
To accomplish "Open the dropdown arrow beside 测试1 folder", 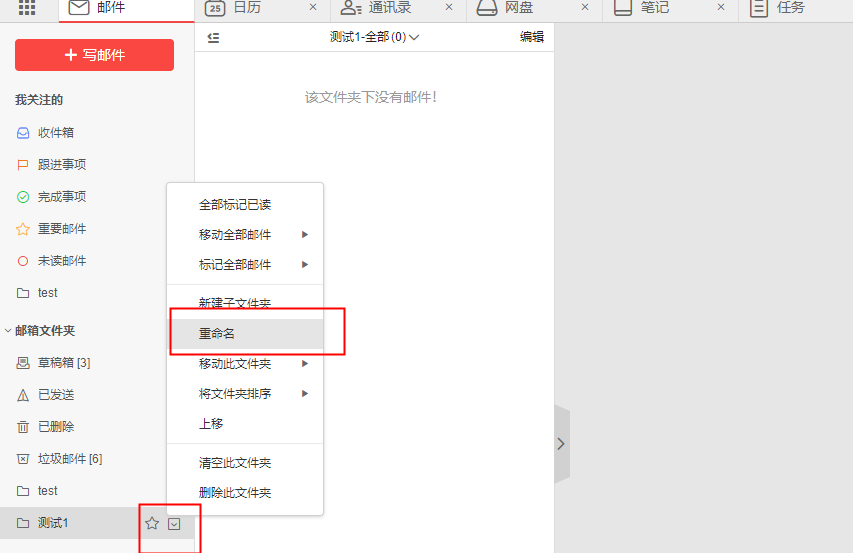I will pos(175,523).
